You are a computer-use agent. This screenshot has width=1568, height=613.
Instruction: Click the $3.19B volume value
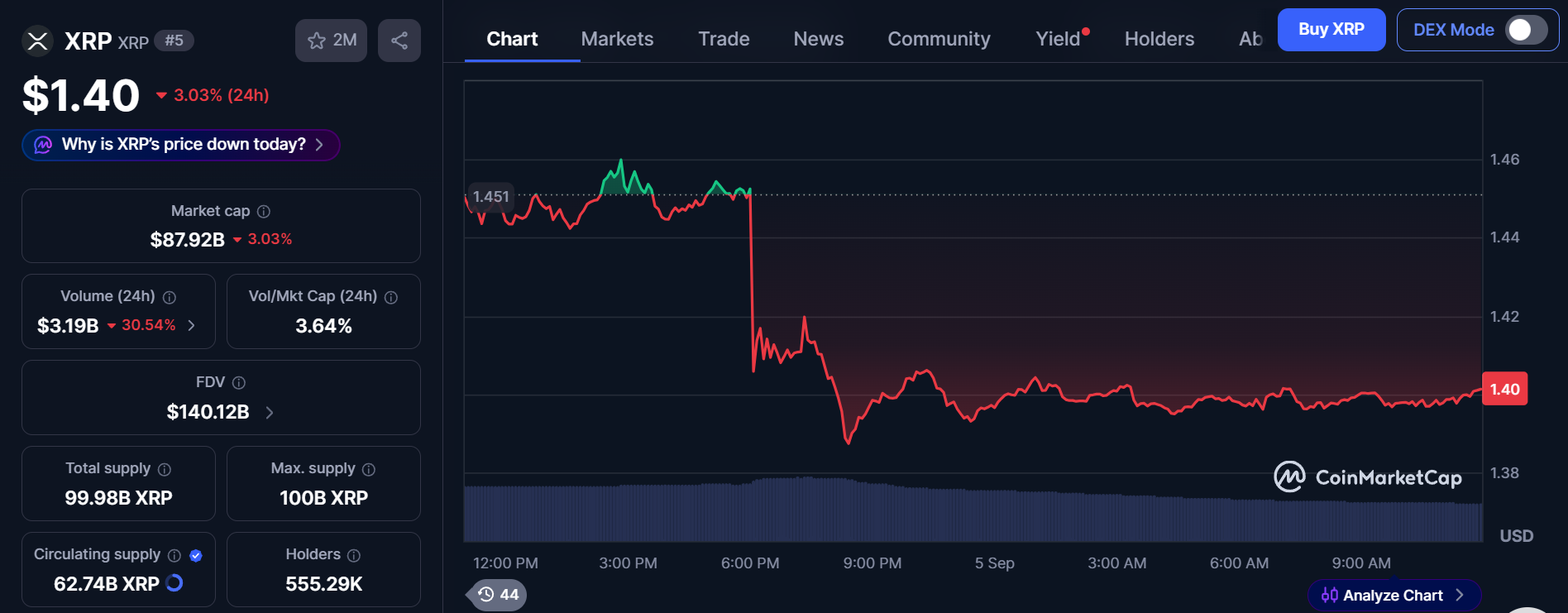(68, 326)
